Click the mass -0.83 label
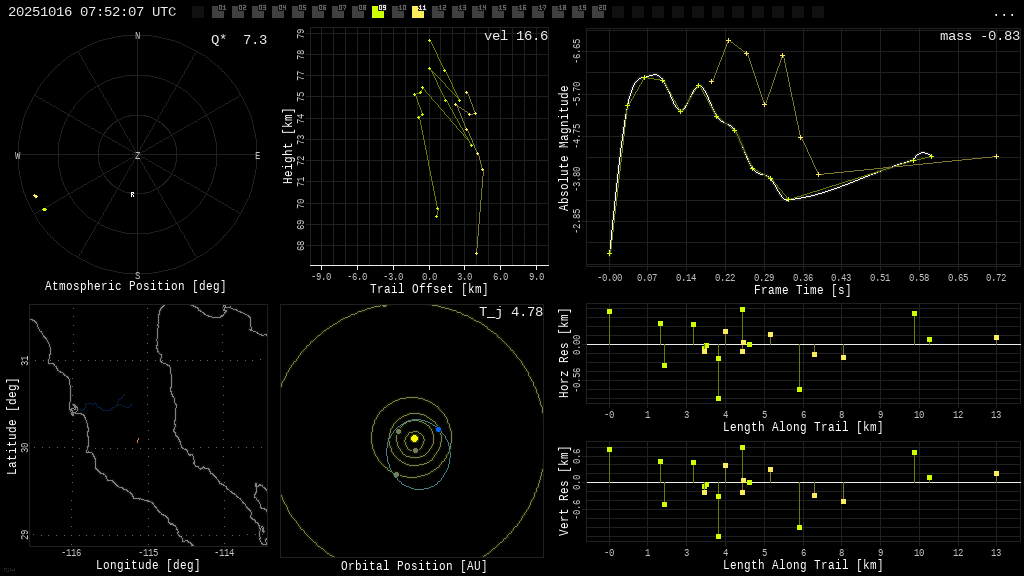 point(979,36)
